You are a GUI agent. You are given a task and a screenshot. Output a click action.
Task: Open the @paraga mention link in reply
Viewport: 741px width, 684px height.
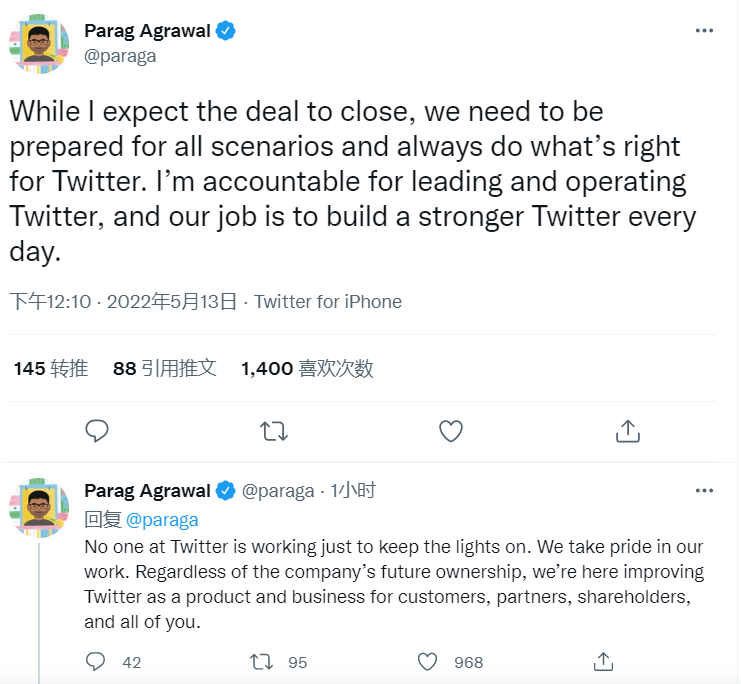tap(162, 520)
